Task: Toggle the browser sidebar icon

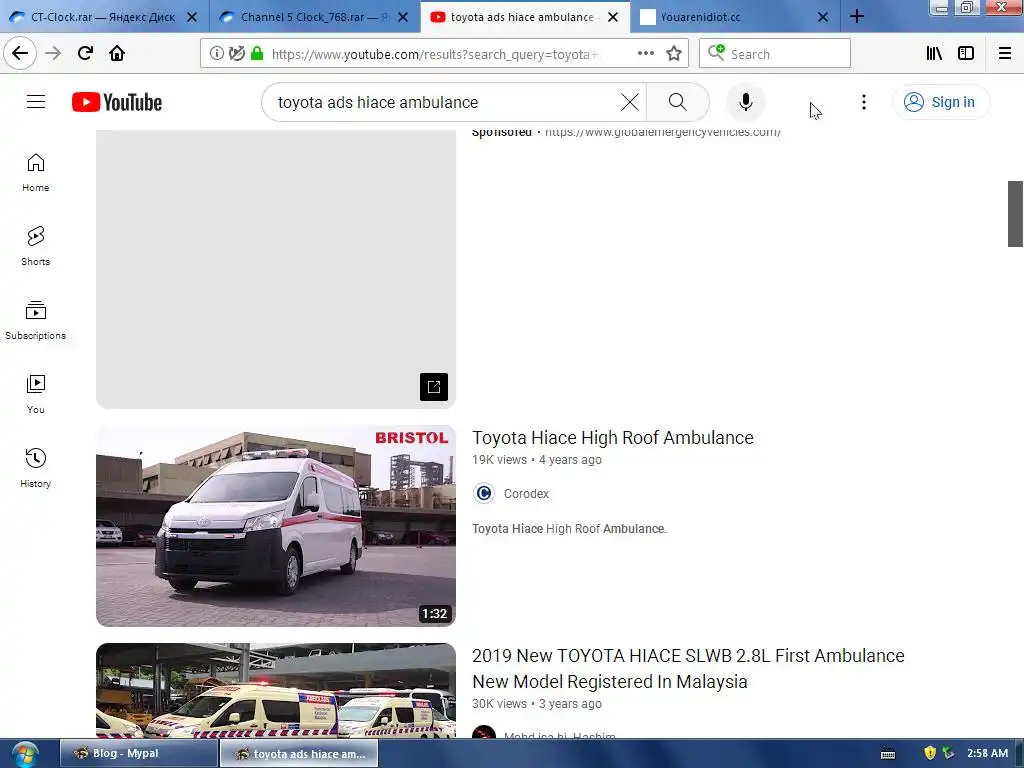Action: [966, 54]
